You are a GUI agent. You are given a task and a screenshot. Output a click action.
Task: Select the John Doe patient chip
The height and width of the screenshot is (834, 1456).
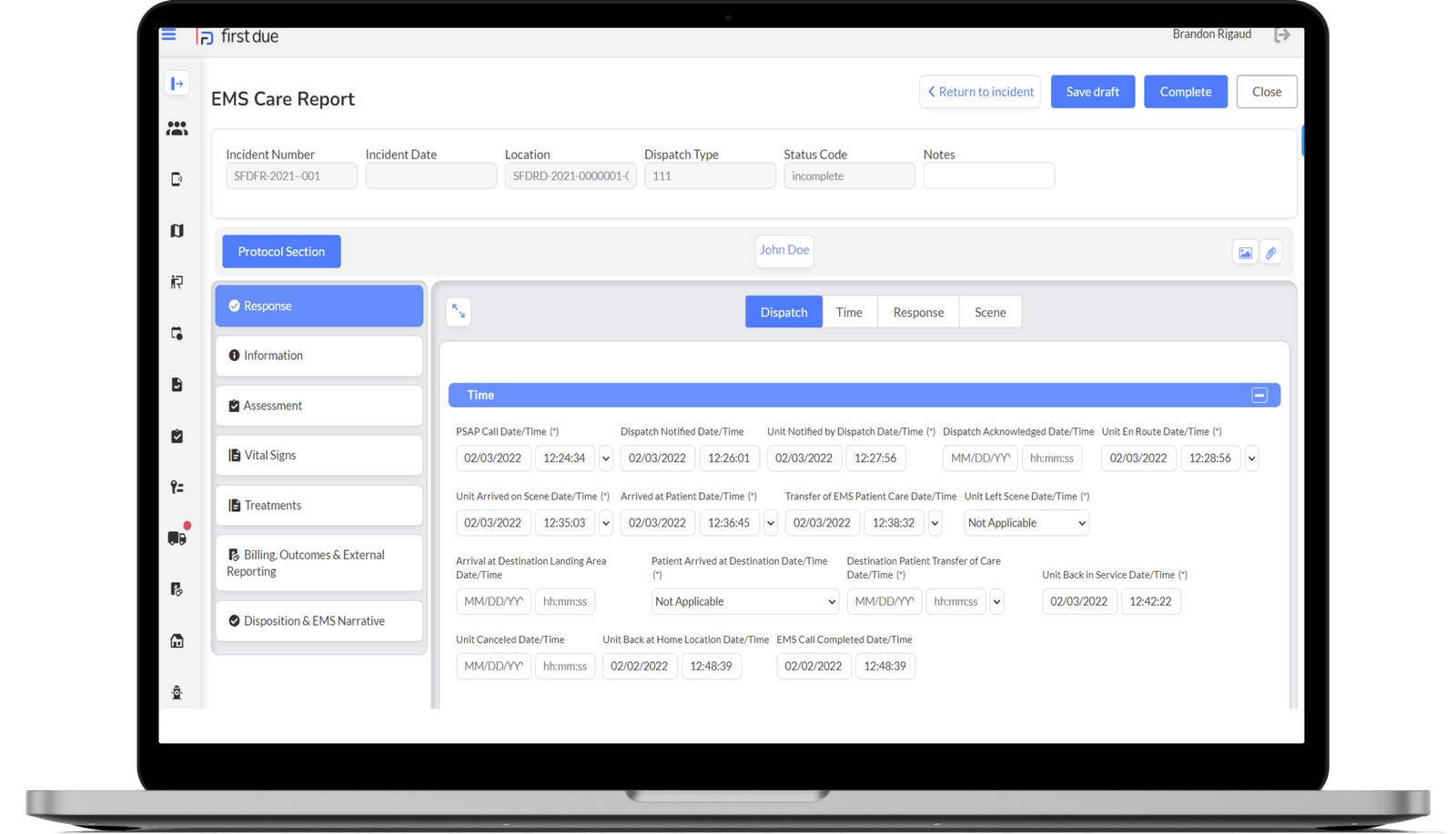(784, 250)
